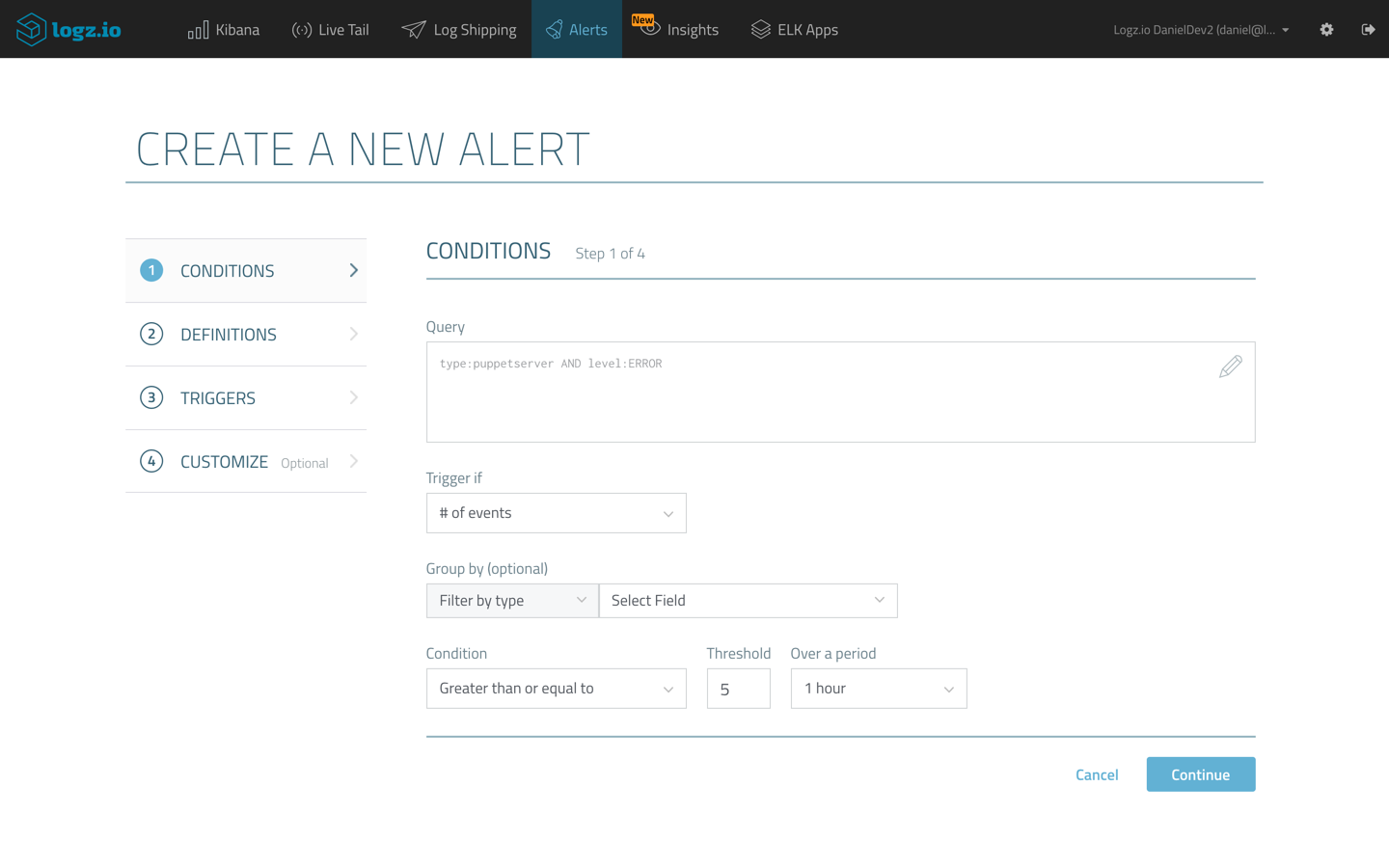This screenshot has height=868, width=1389.
Task: Navigate to ELK Apps
Action: [795, 30]
